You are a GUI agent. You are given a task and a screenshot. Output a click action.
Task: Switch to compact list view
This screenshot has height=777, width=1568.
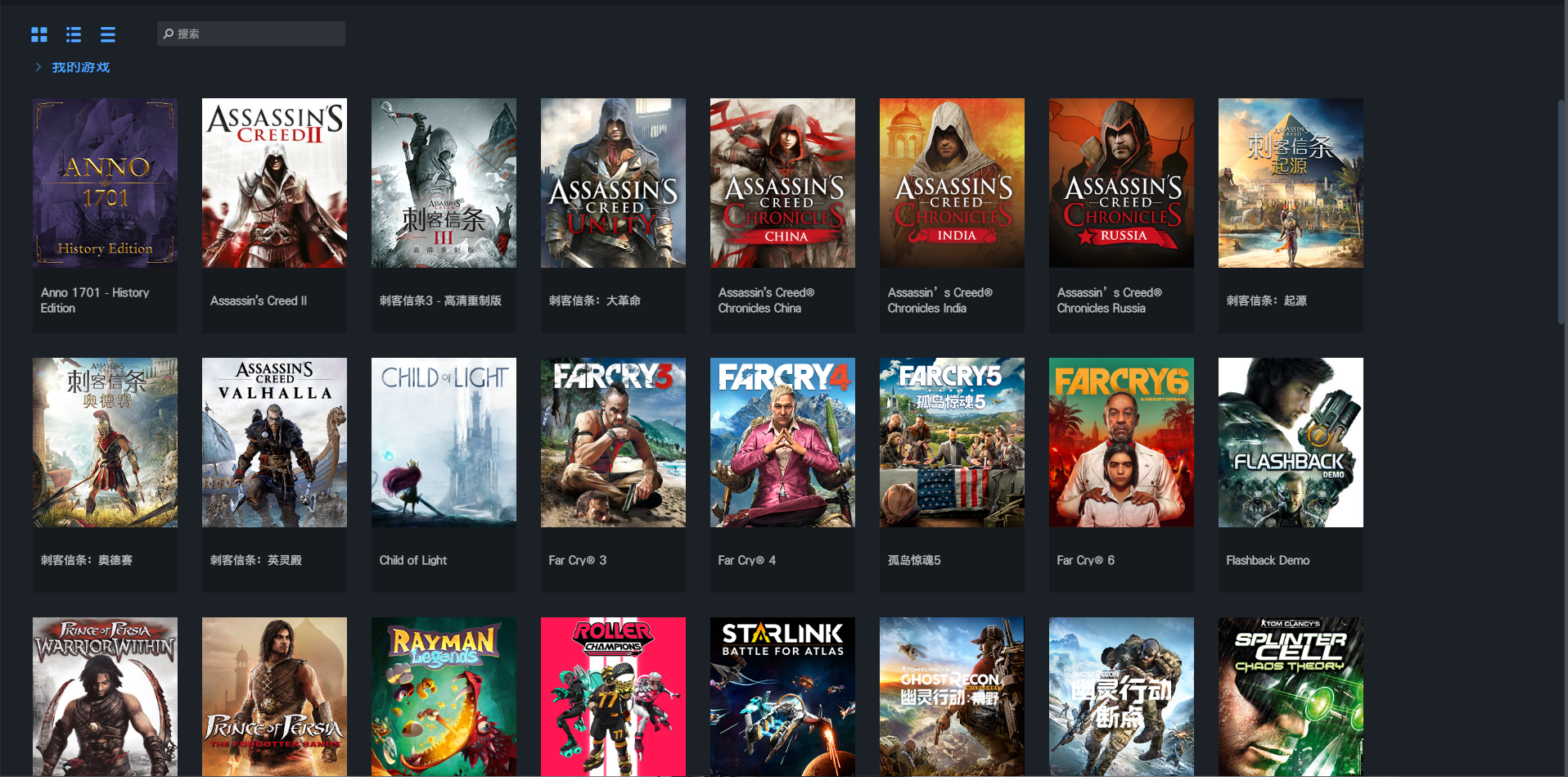[x=108, y=34]
